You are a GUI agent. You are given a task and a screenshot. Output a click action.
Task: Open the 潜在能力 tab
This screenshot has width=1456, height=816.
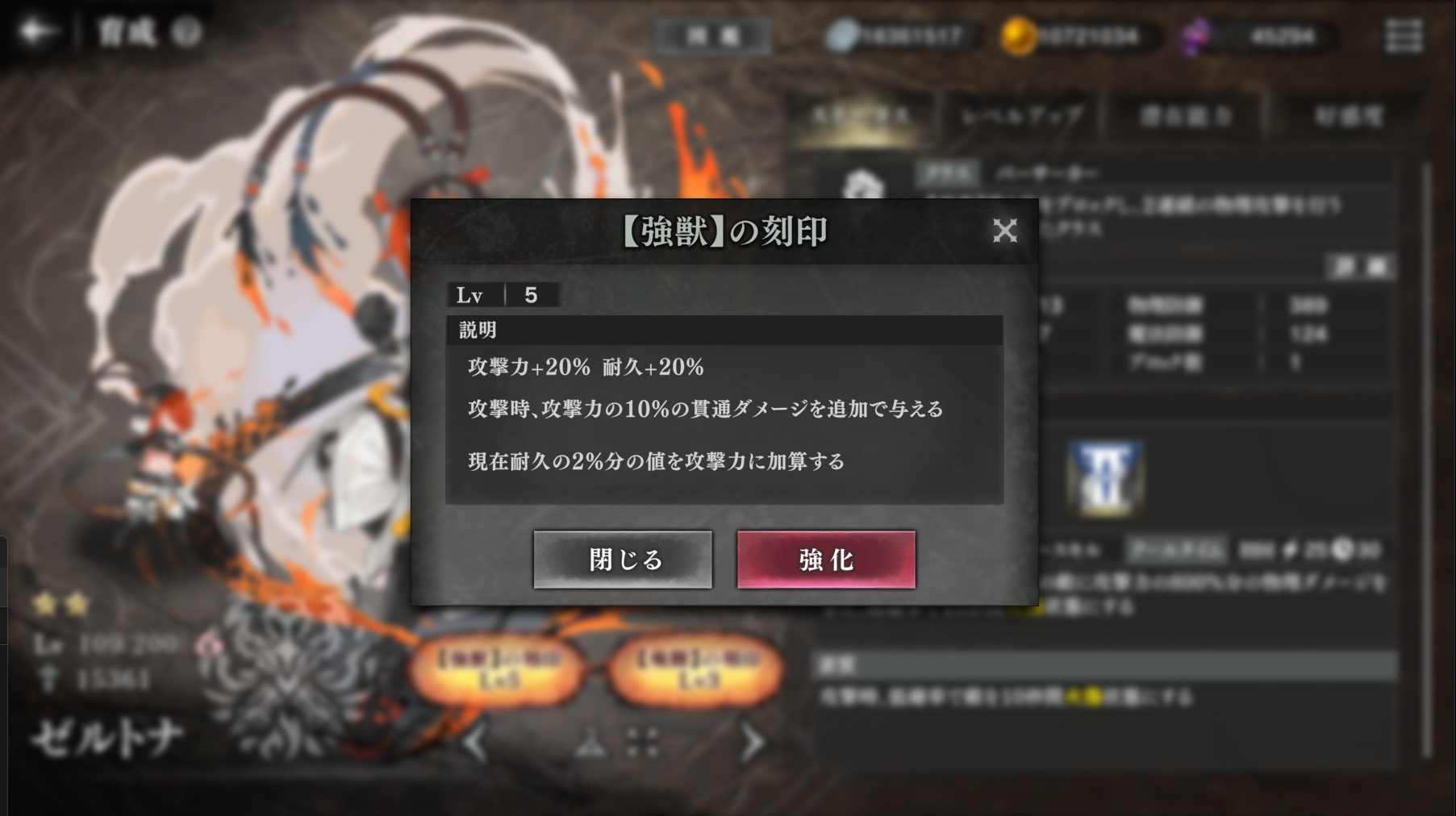point(1186,117)
